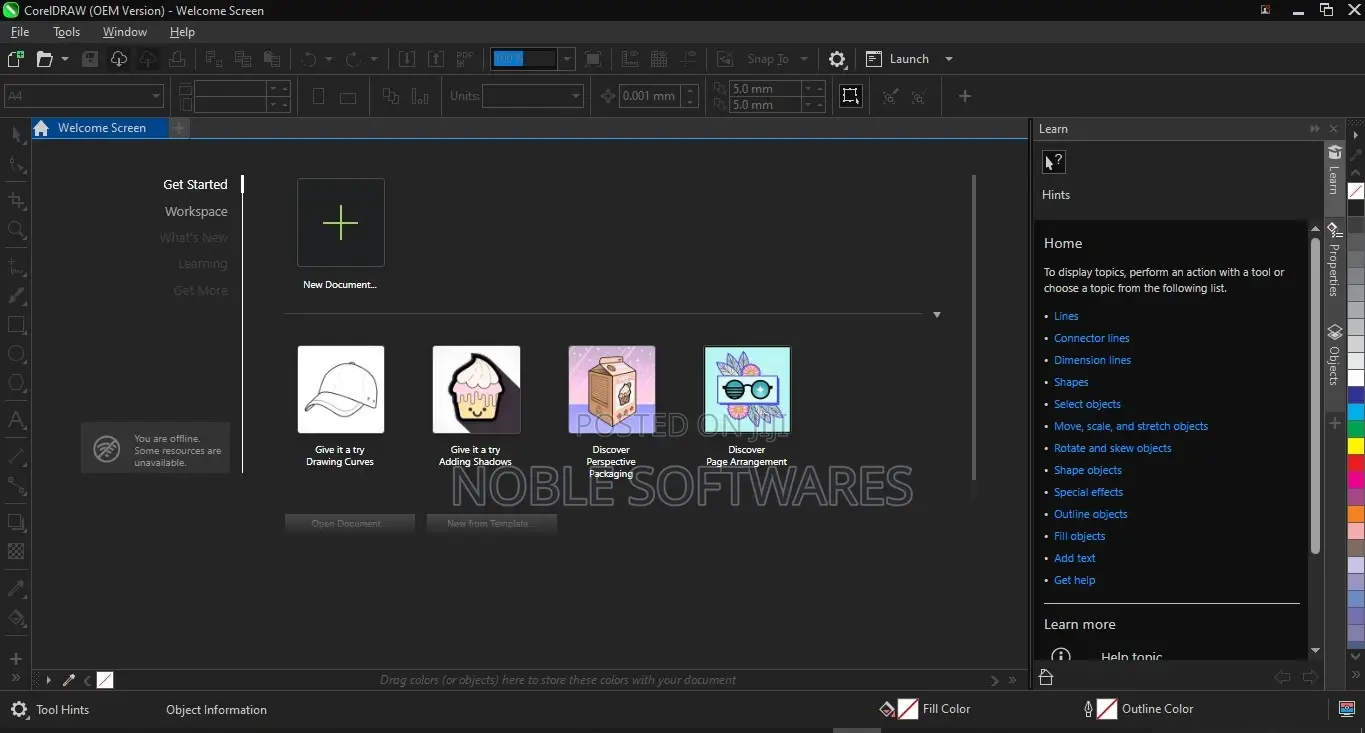Viewport: 1365px width, 733px height.
Task: Toggle the full-screen preview button
Action: pos(593,59)
